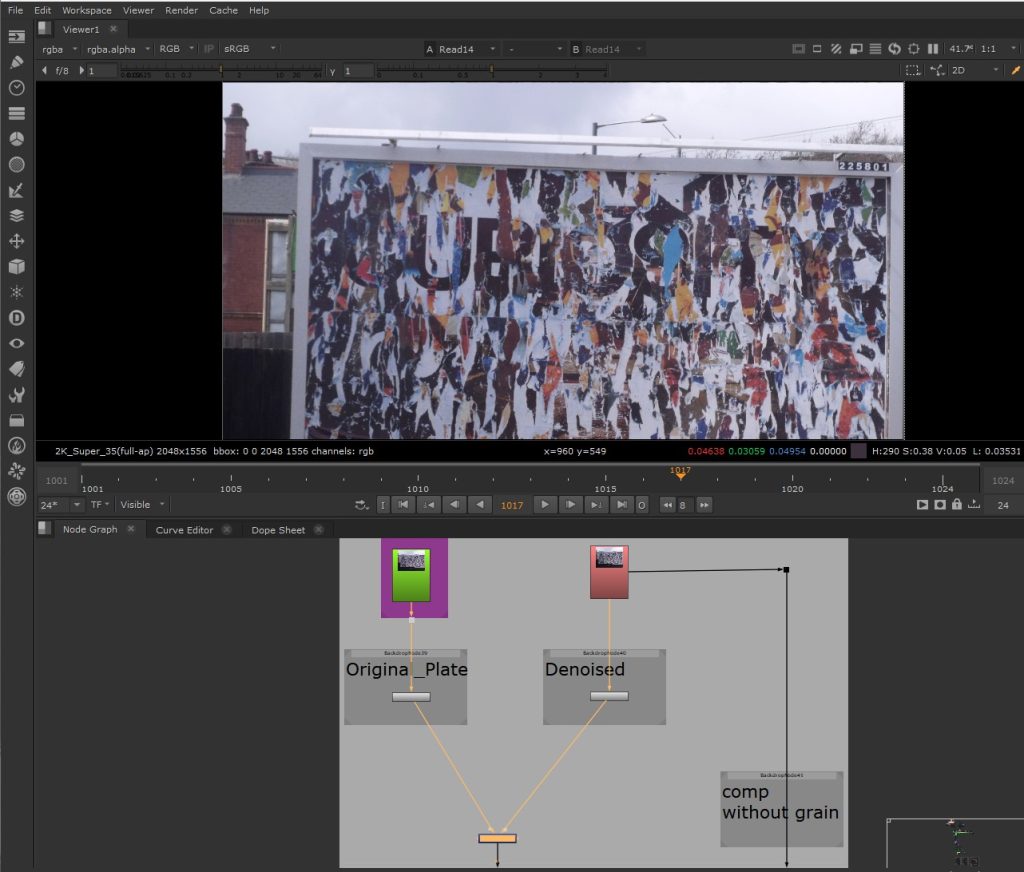The height and width of the screenshot is (872, 1024).
Task: Open the Image nodes toolbar menu
Action: [16, 37]
